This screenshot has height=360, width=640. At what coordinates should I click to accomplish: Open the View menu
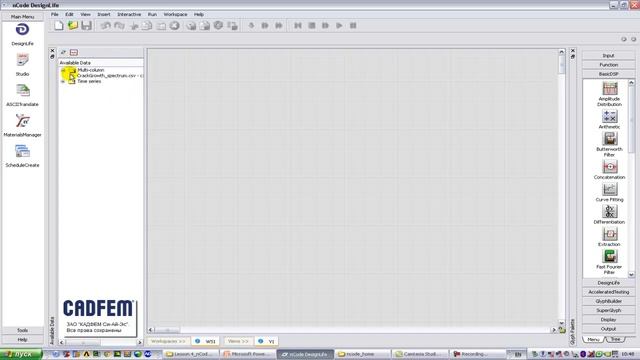pyautogui.click(x=85, y=14)
